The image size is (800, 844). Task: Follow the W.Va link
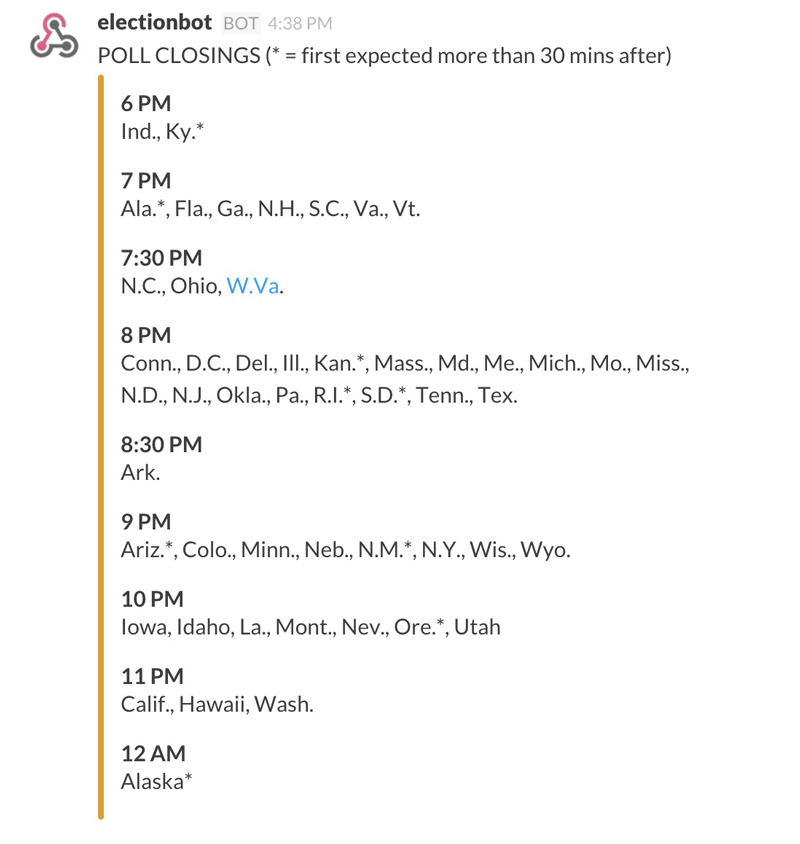[x=252, y=286]
